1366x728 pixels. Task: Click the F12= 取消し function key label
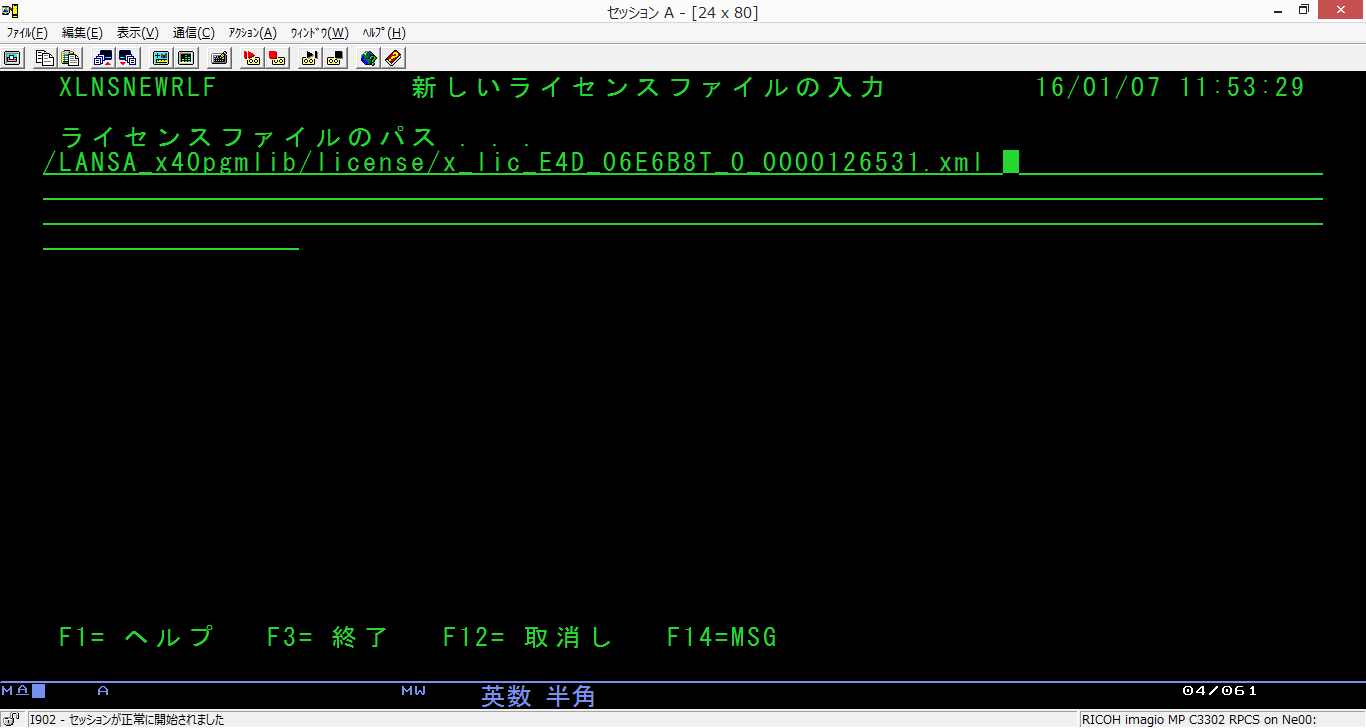pyautogui.click(x=527, y=637)
